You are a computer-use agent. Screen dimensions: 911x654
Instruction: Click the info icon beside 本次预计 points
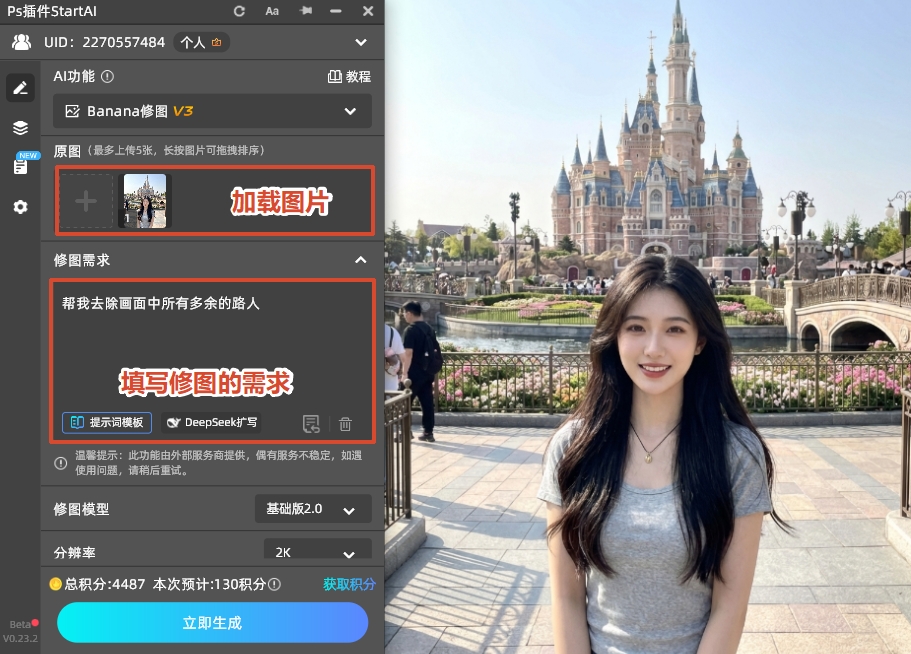click(275, 584)
